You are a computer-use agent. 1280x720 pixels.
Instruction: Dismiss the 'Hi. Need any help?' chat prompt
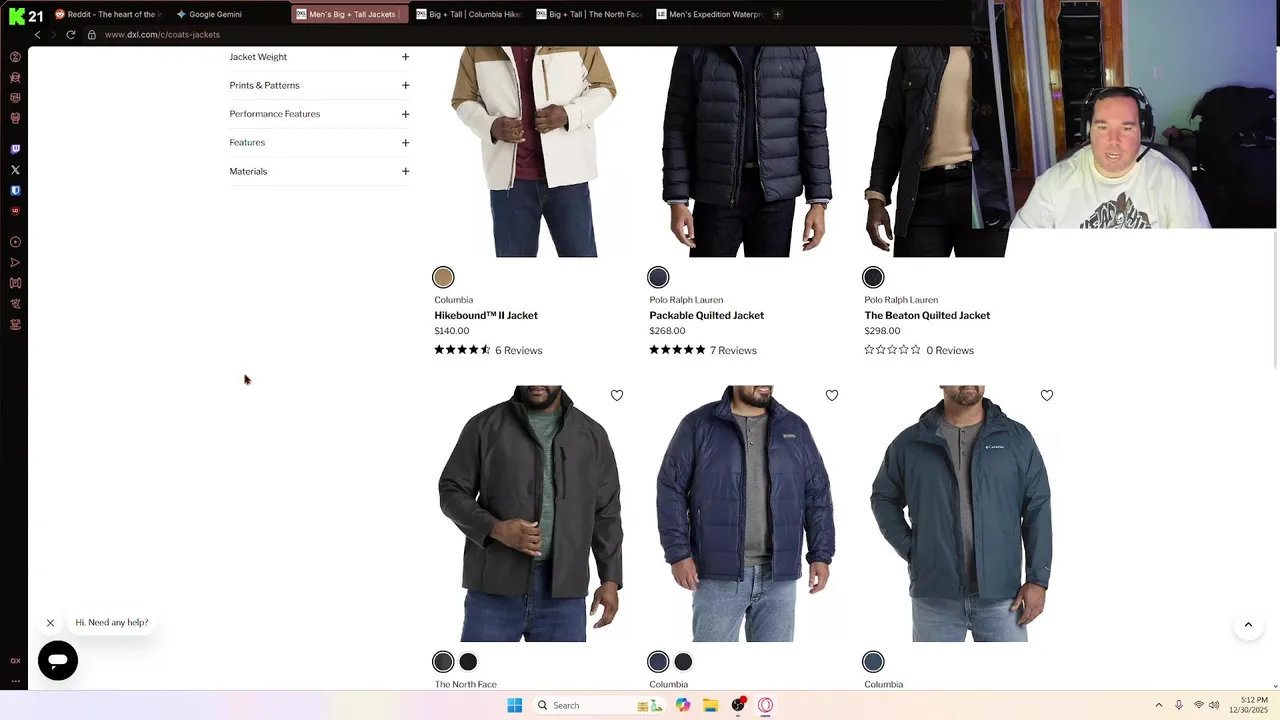(x=50, y=623)
